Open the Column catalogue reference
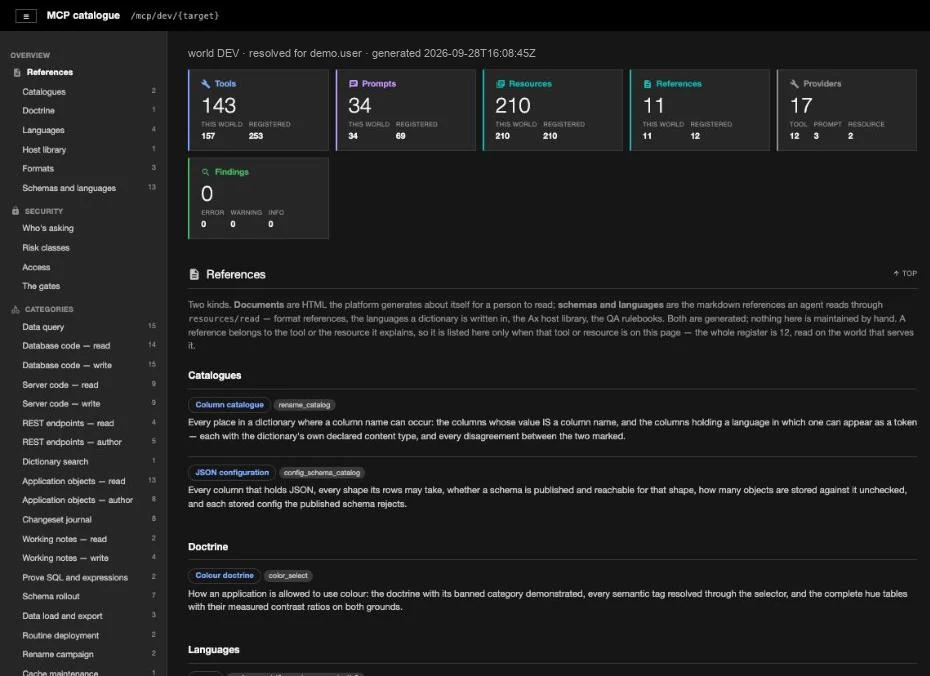This screenshot has height=676, width=930. point(229,405)
